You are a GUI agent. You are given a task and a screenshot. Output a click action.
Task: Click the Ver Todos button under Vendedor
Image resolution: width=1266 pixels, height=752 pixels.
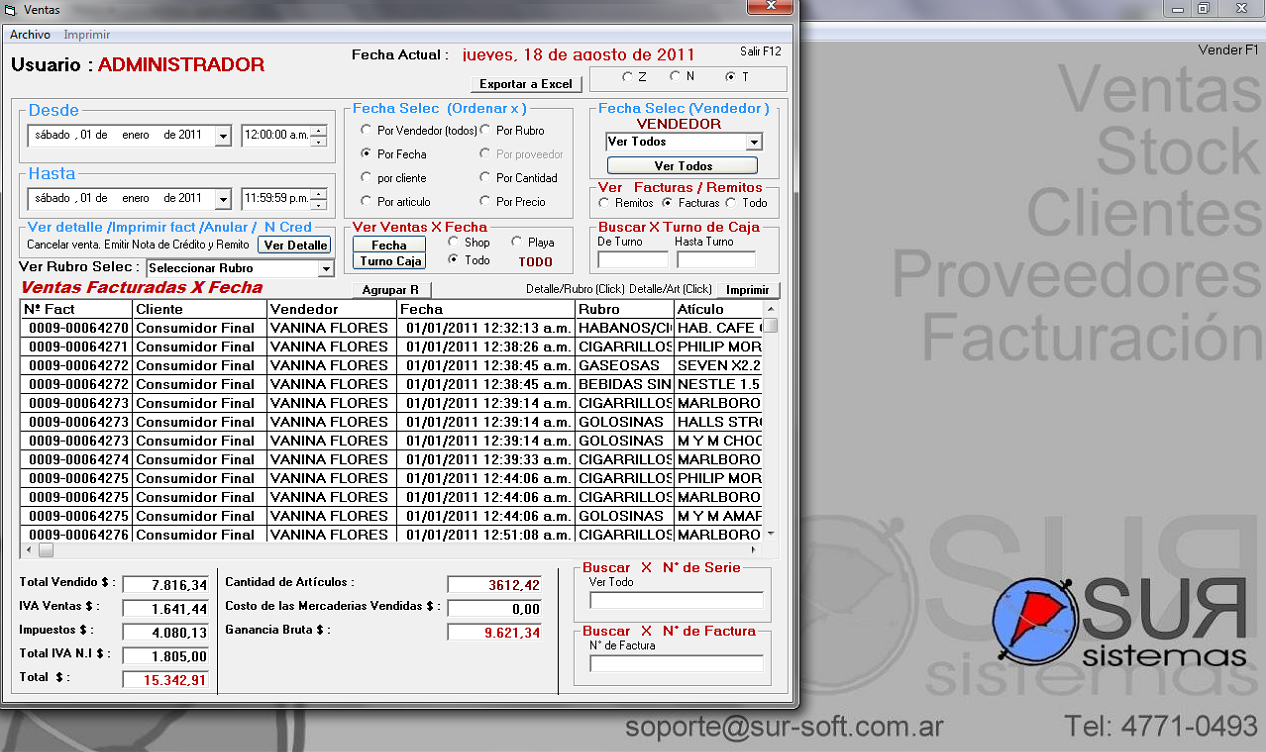(682, 166)
